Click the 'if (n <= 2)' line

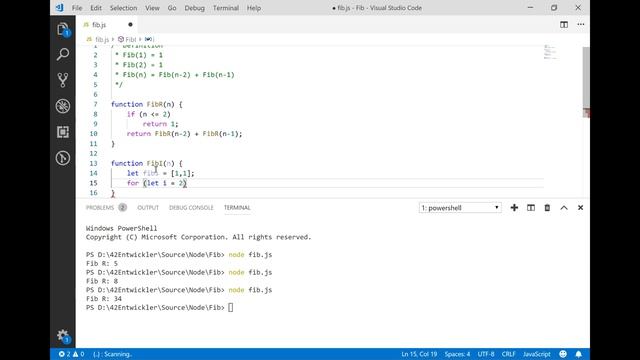[x=149, y=114]
